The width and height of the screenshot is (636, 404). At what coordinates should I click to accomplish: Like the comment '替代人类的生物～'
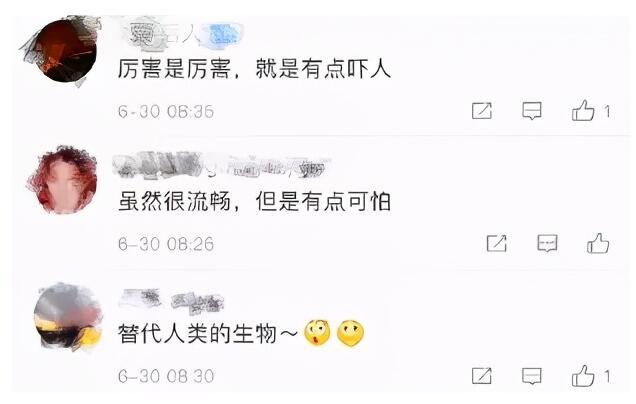tap(583, 375)
